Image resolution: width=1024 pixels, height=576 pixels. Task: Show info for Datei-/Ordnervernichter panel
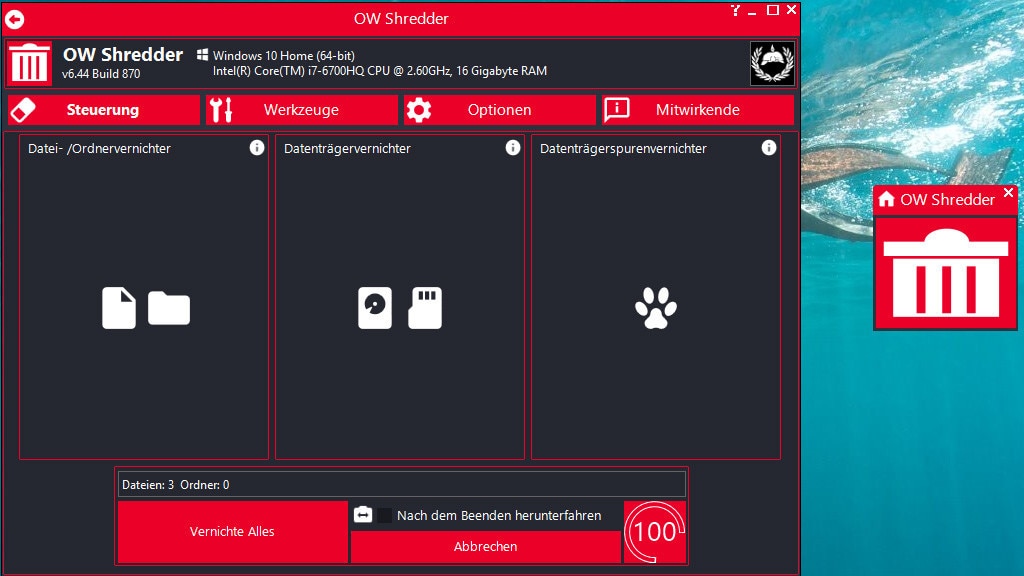(x=257, y=148)
